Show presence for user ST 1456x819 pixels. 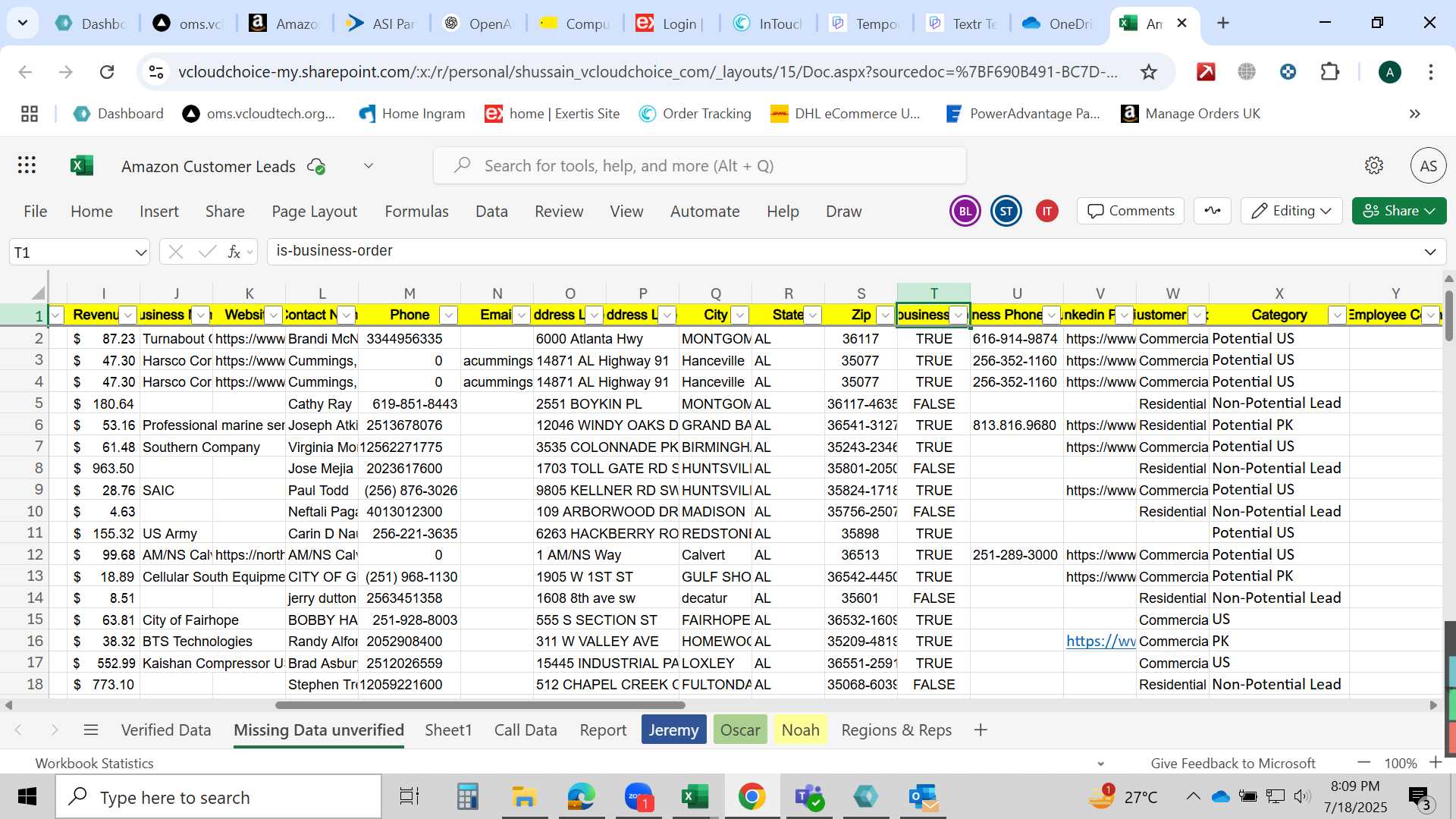pyautogui.click(x=1006, y=211)
